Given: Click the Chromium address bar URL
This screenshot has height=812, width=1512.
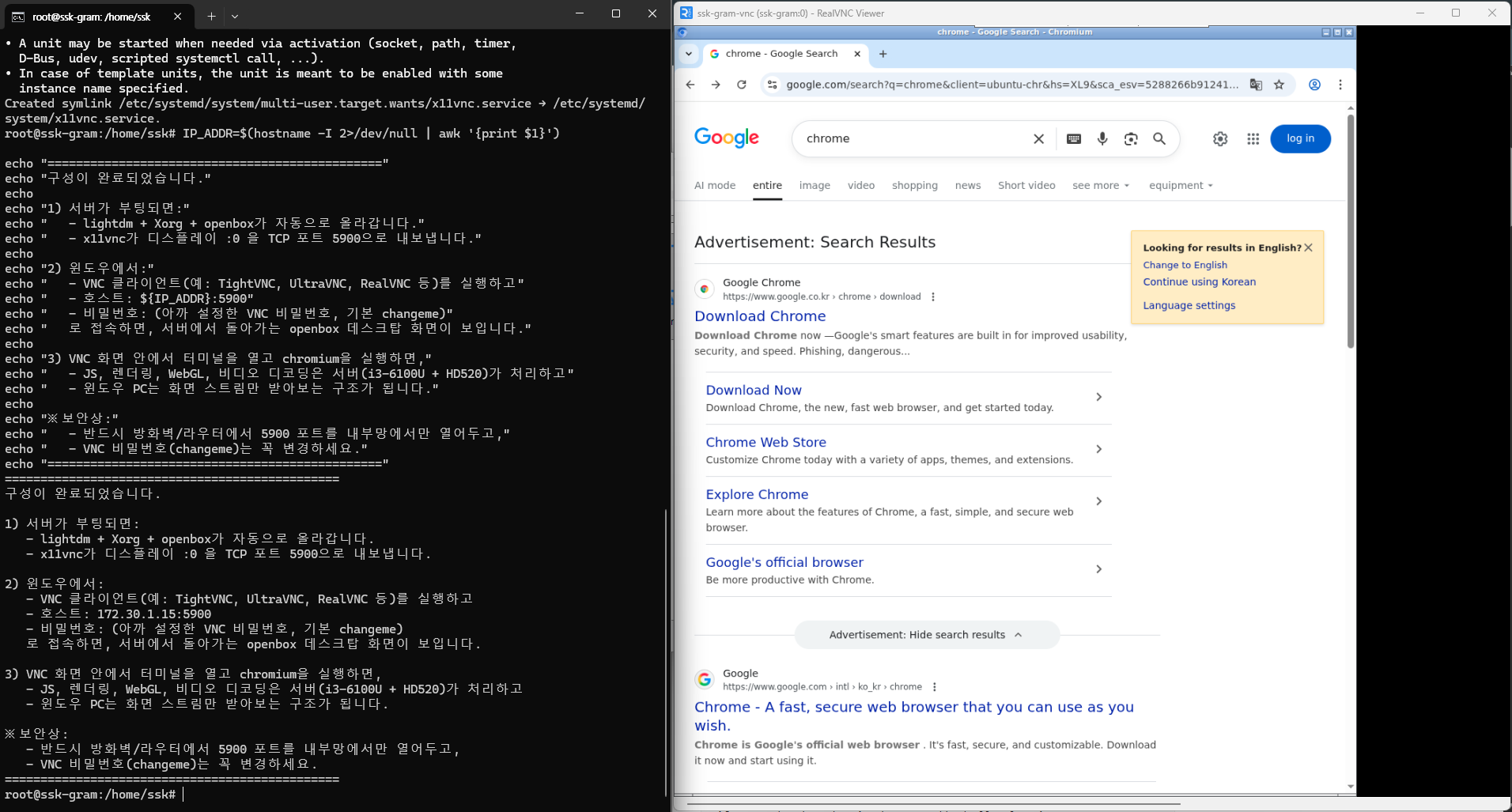Looking at the screenshot, I should (x=1012, y=85).
